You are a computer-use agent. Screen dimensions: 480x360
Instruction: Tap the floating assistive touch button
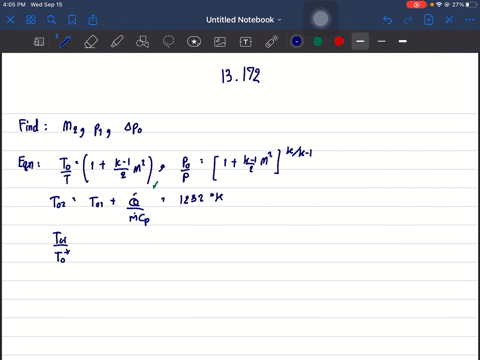pyautogui.click(x=321, y=19)
